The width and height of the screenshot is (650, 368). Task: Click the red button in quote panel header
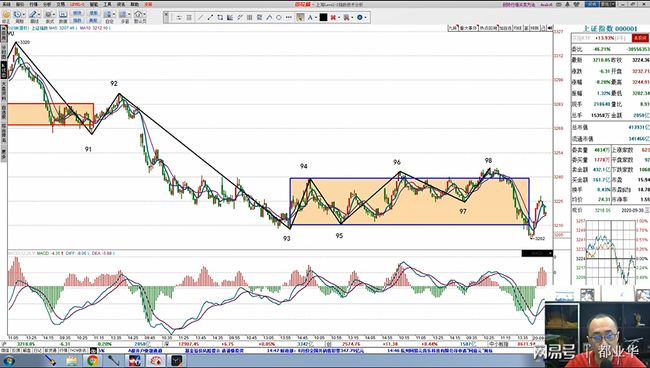click(x=640, y=38)
